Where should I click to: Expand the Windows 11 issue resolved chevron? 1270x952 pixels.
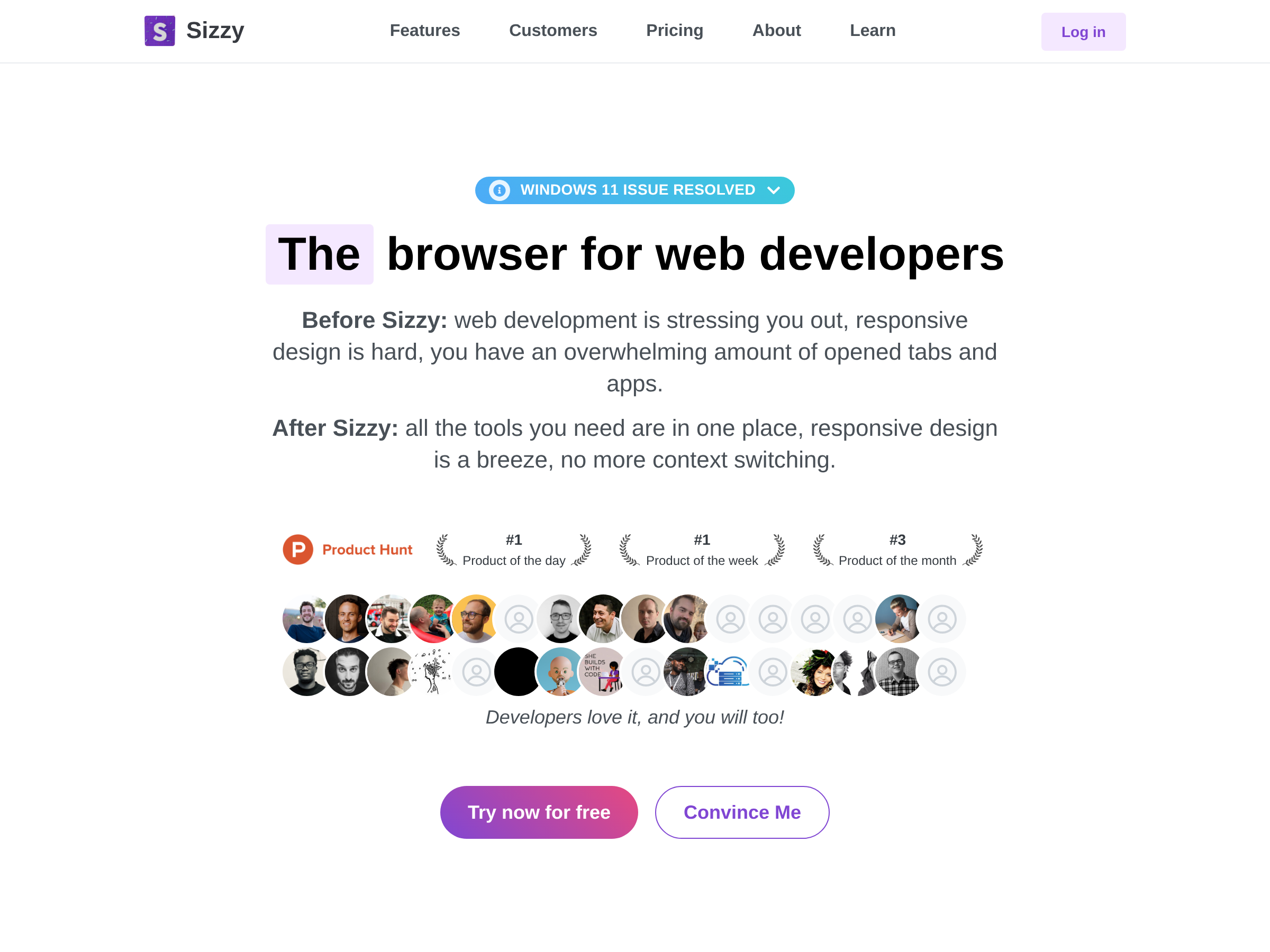(773, 190)
